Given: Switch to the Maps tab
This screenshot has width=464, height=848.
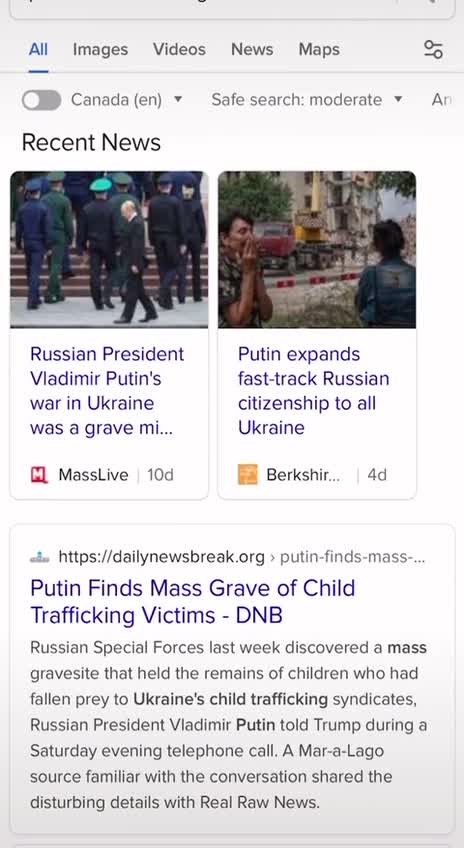Looking at the screenshot, I should click(x=319, y=49).
